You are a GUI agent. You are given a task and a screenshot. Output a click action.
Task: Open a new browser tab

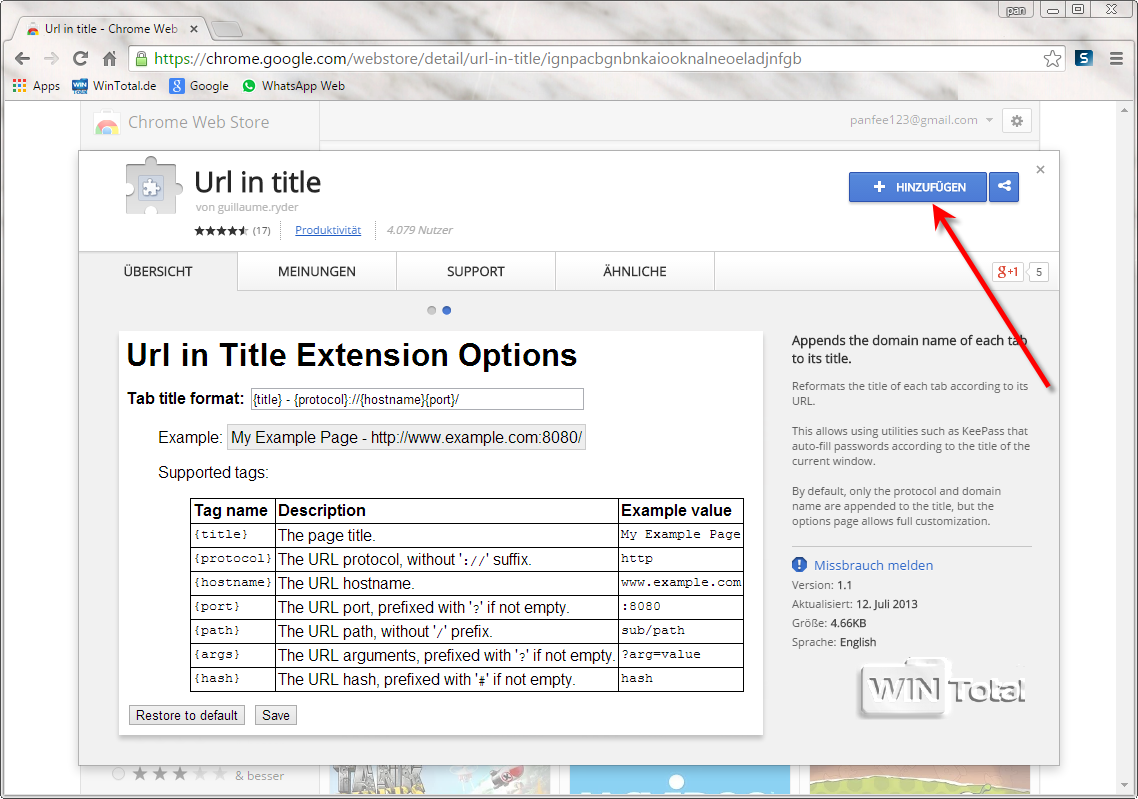227,29
